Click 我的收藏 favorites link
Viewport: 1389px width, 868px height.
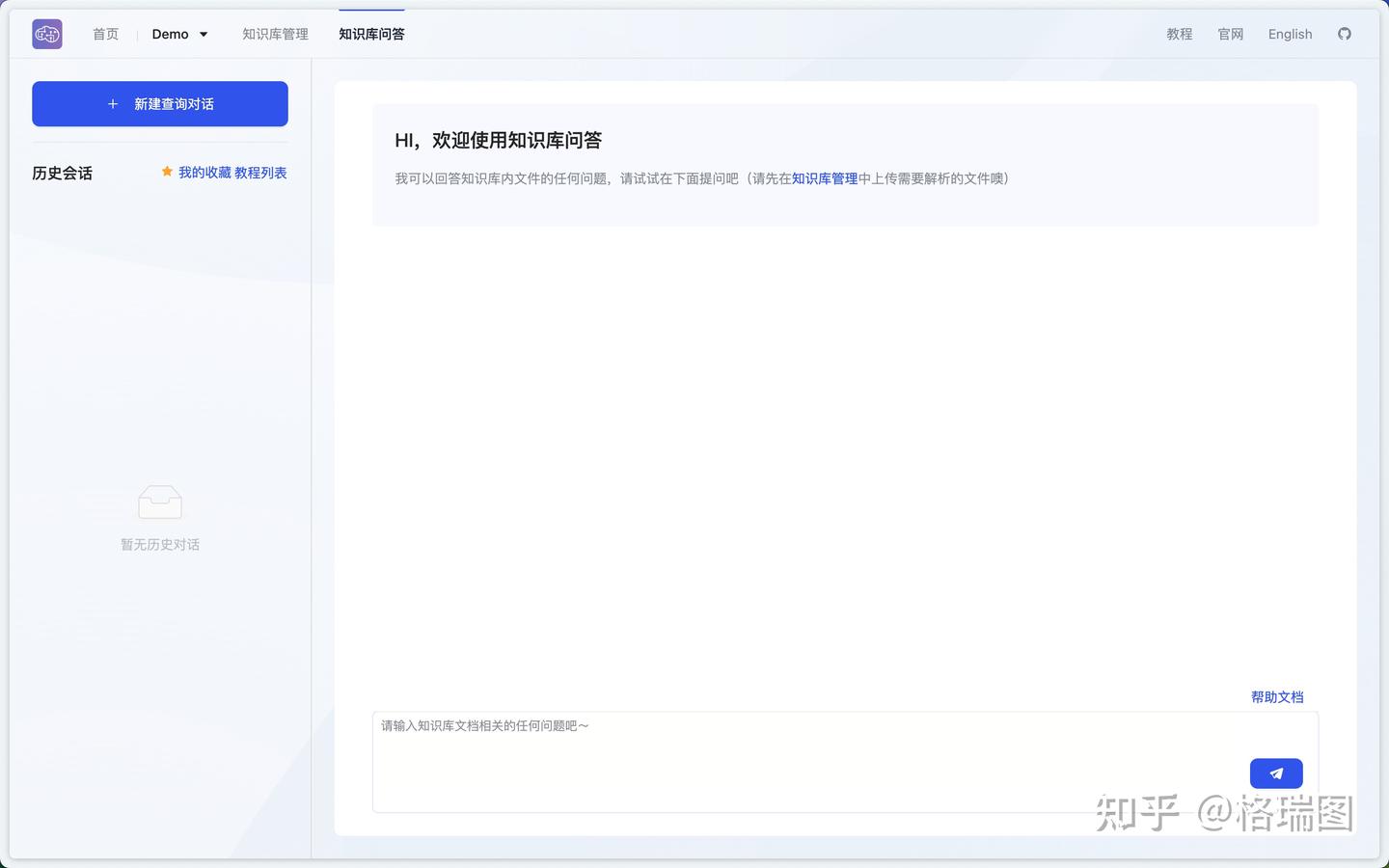[x=203, y=173]
